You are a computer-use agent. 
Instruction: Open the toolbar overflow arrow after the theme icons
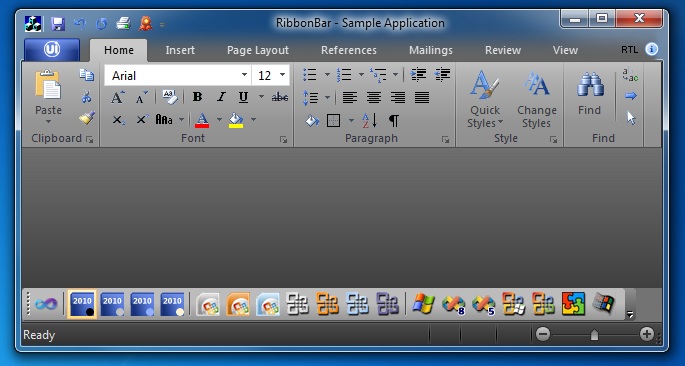tap(630, 314)
